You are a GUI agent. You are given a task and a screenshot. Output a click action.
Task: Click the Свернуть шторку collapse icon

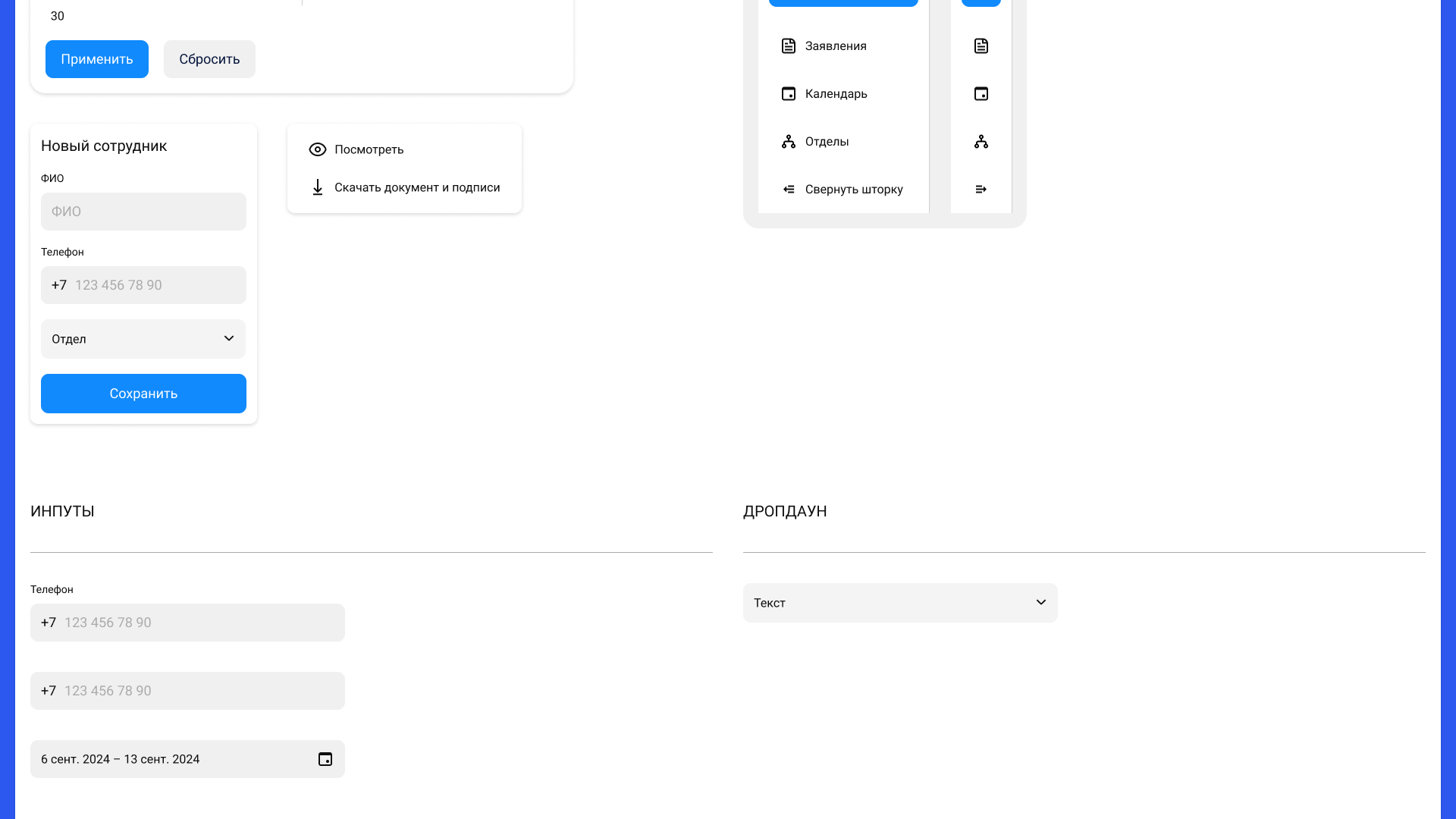789,189
